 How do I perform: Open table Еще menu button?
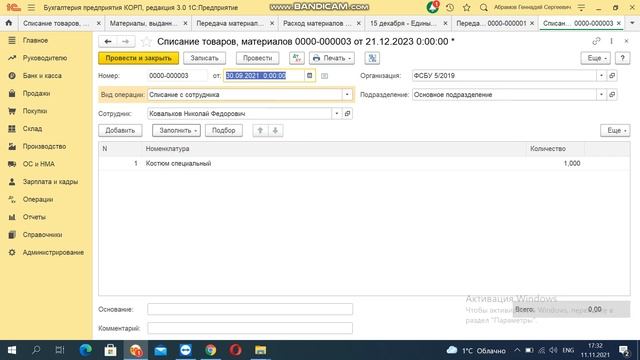coord(615,131)
